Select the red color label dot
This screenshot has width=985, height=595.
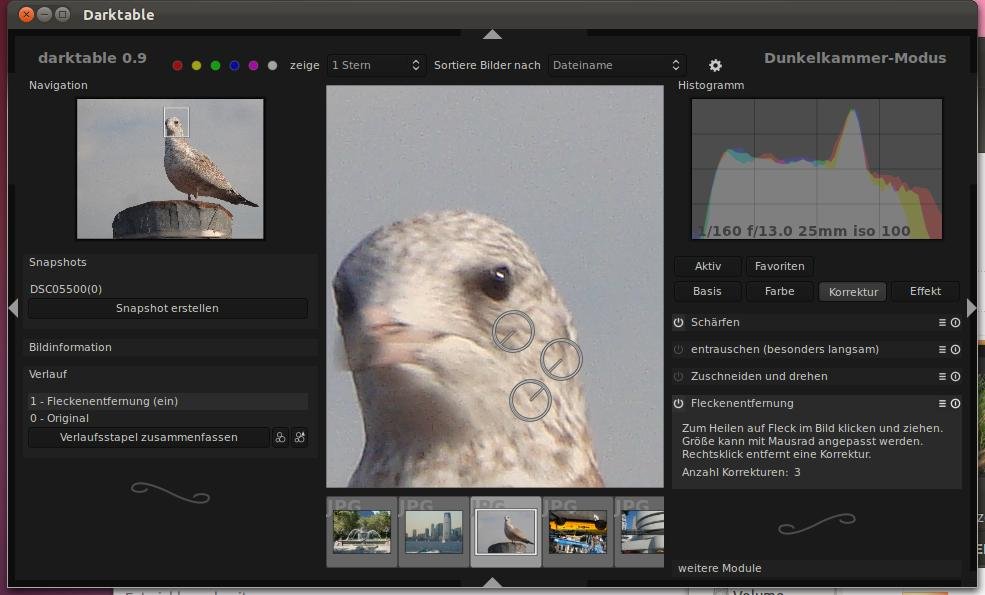(178, 66)
